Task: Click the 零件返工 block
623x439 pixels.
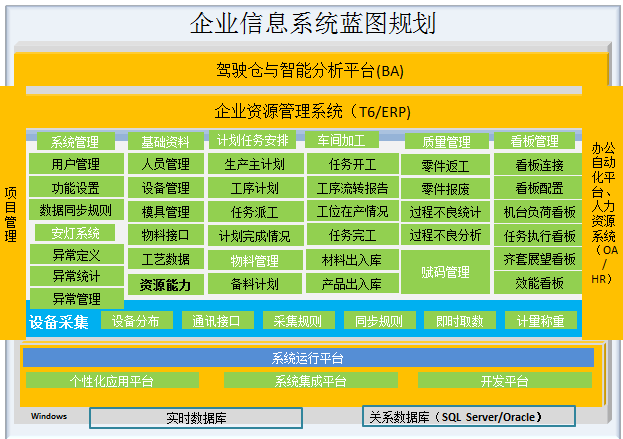Action: (x=445, y=165)
